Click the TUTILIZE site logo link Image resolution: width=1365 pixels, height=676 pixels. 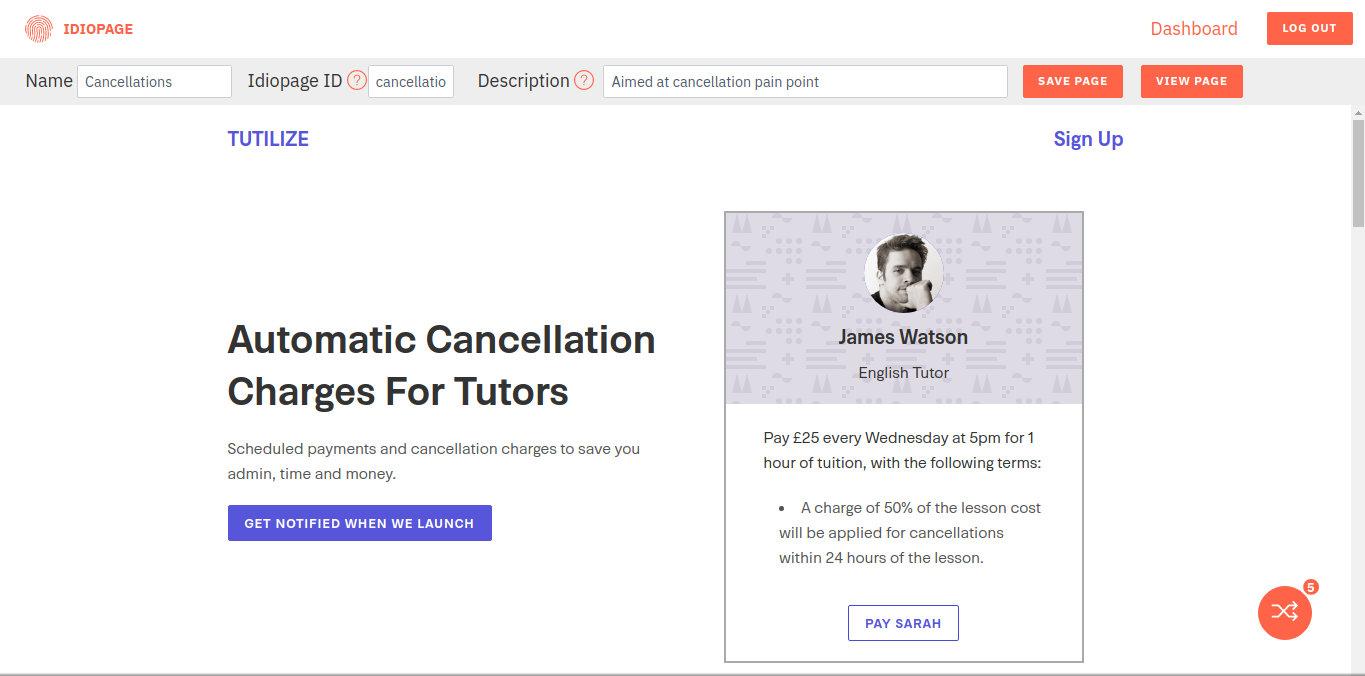pyautogui.click(x=268, y=139)
